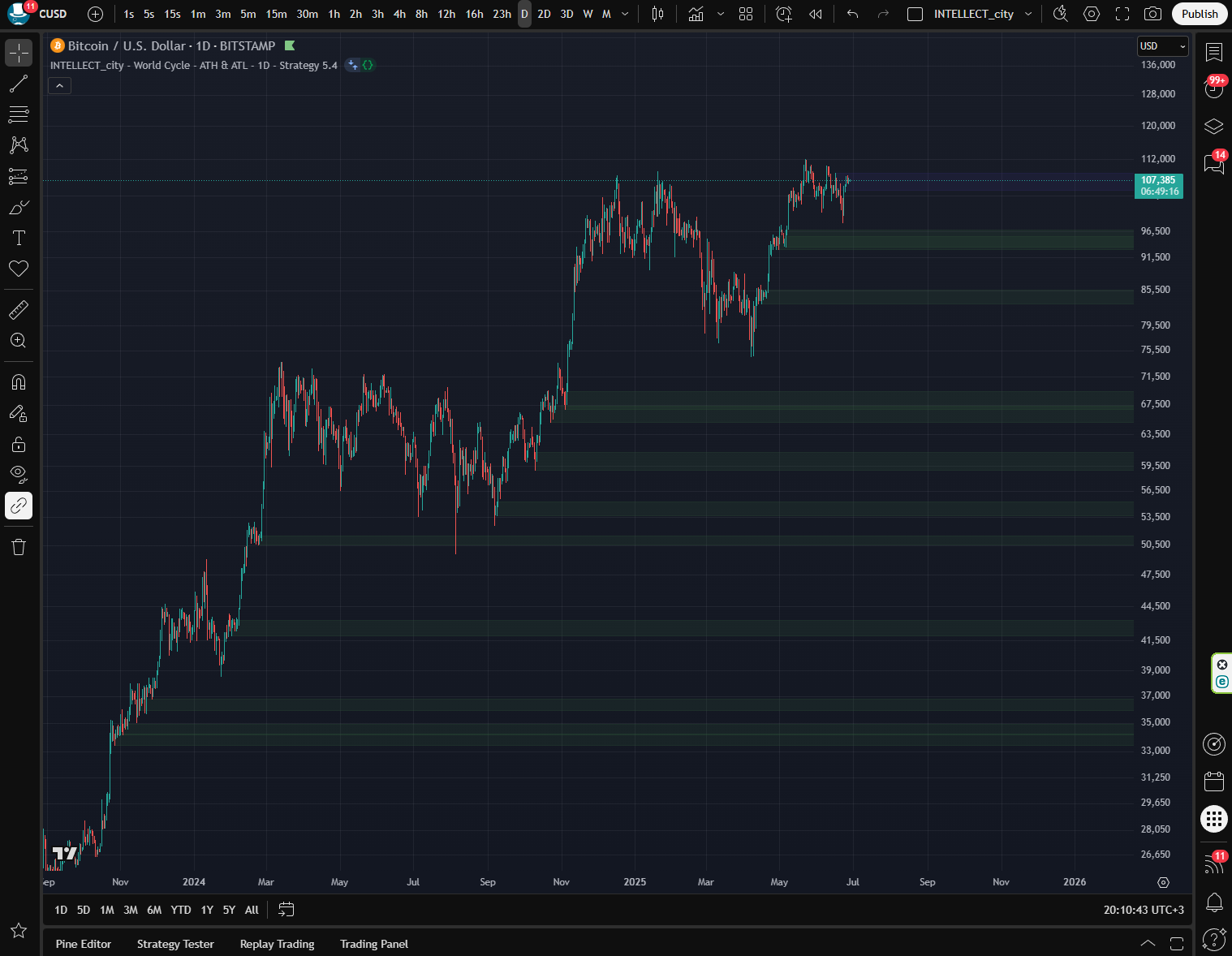Viewport: 1232px width, 956px height.
Task: Open the Fibonacci retracement tools
Action: pyautogui.click(x=19, y=114)
